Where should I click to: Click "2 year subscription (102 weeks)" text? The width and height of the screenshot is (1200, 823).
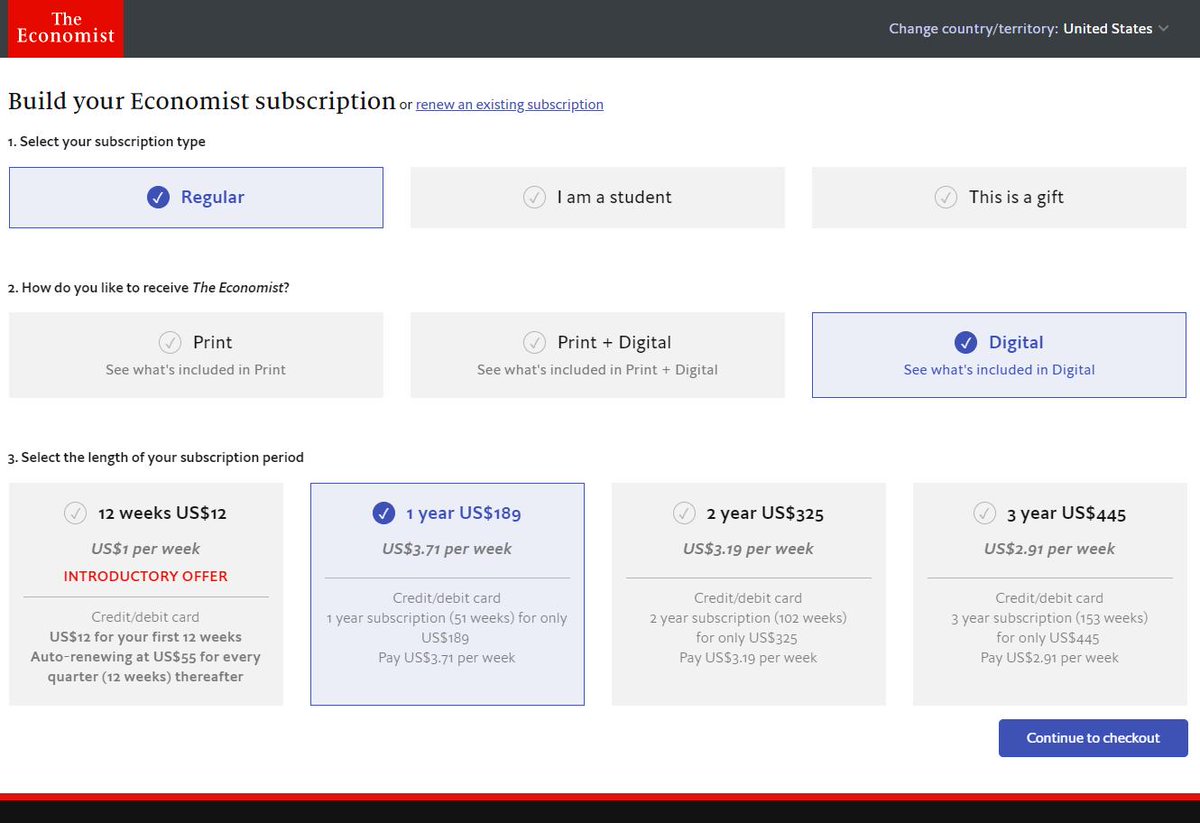click(748, 618)
